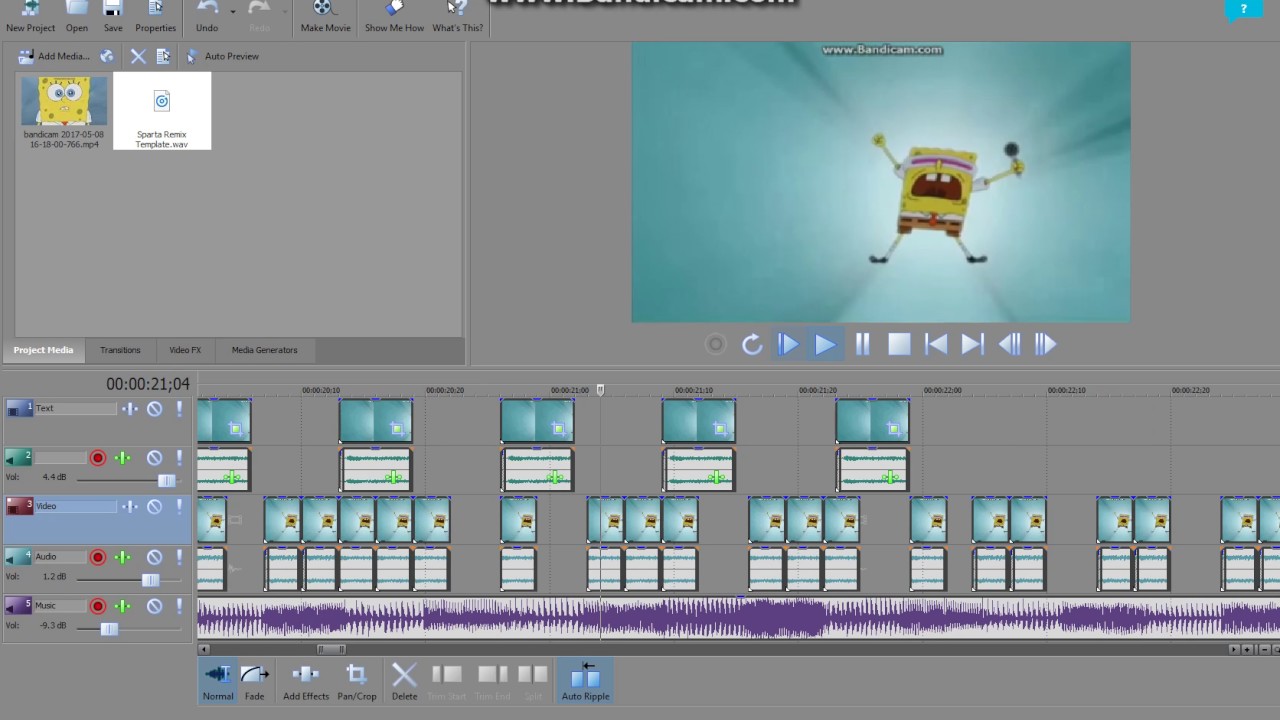
Task: Remove selected media with the X icon
Action: pos(138,56)
